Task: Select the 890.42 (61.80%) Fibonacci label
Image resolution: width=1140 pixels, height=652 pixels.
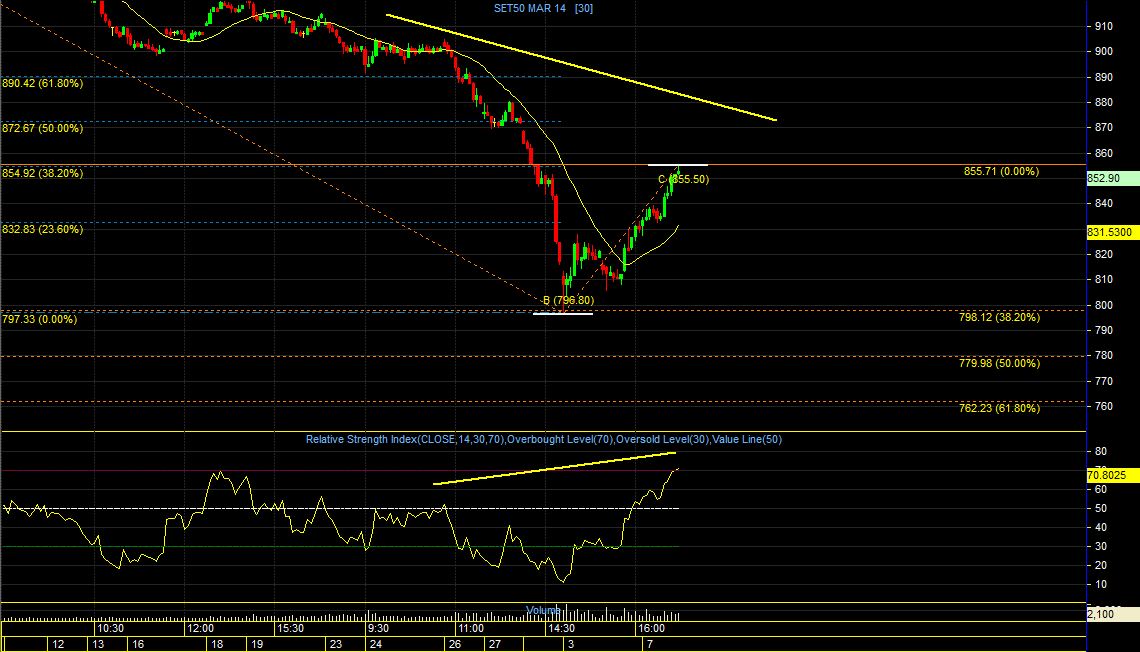Action: (x=43, y=84)
